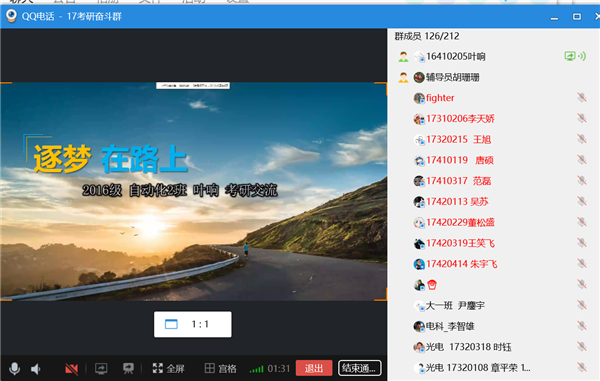Switch to 全屏 fullscreen view
This screenshot has width=600, height=381.
pos(168,368)
